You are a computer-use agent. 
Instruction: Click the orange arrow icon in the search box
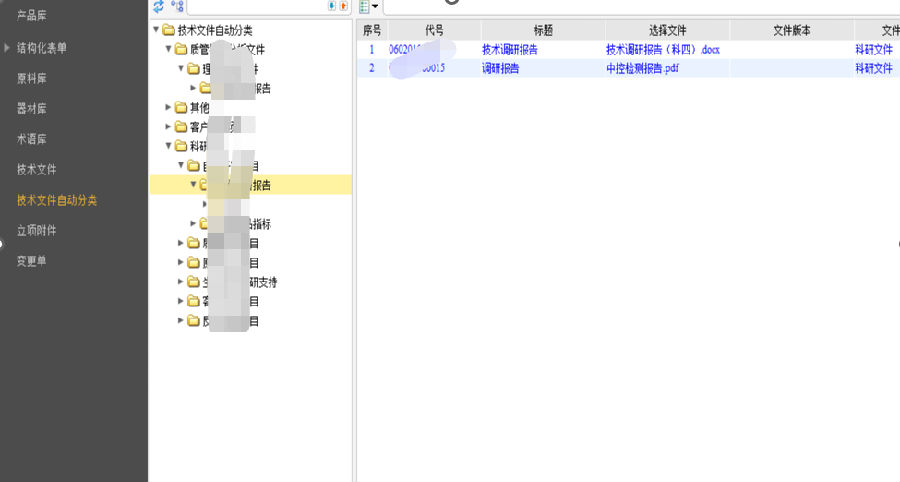coord(343,6)
